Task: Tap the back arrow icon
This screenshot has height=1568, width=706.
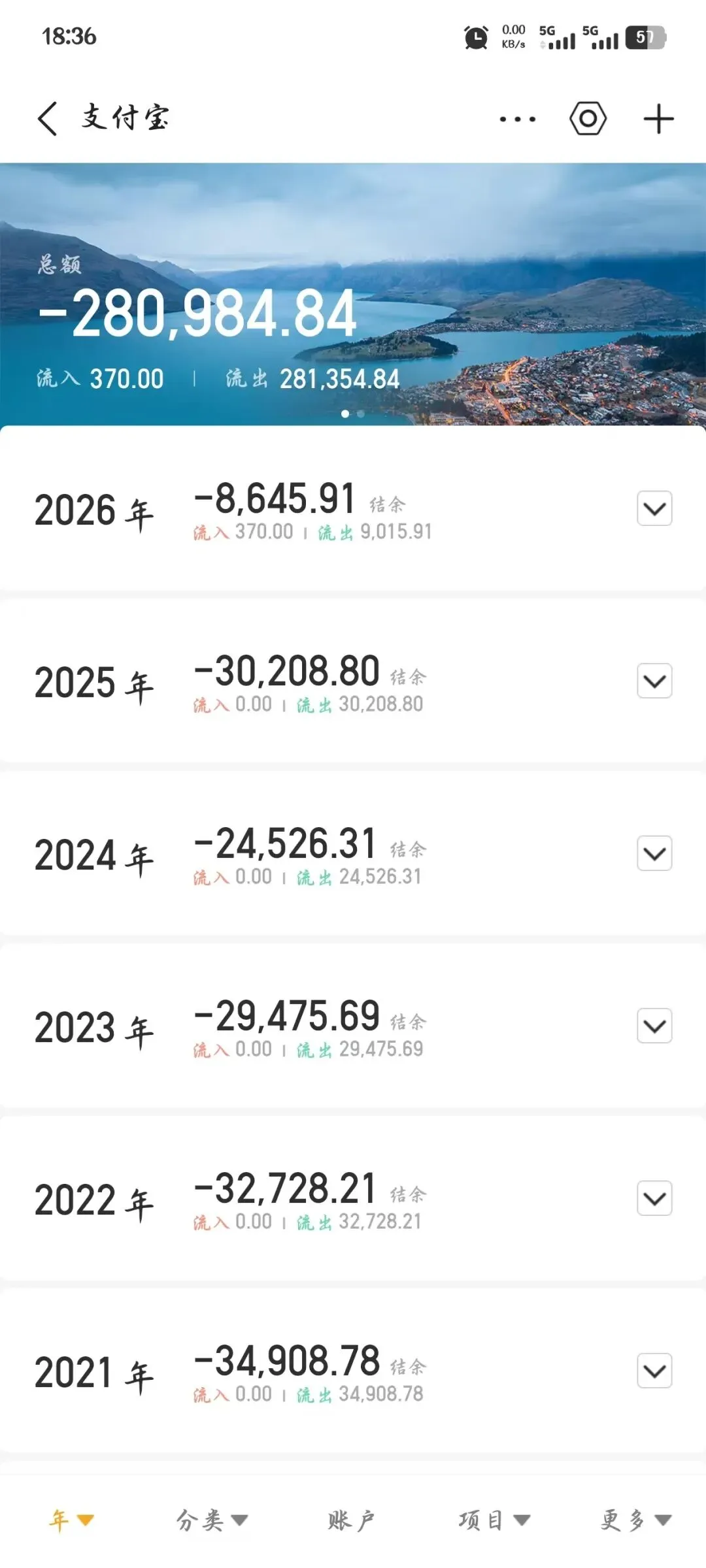Action: click(48, 119)
